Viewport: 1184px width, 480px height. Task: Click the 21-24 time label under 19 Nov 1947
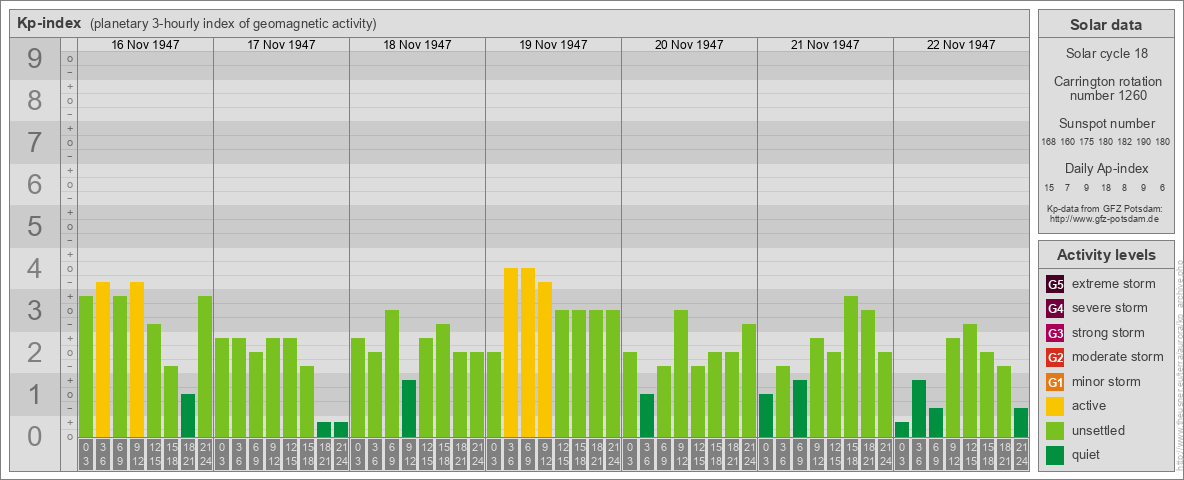(612, 454)
